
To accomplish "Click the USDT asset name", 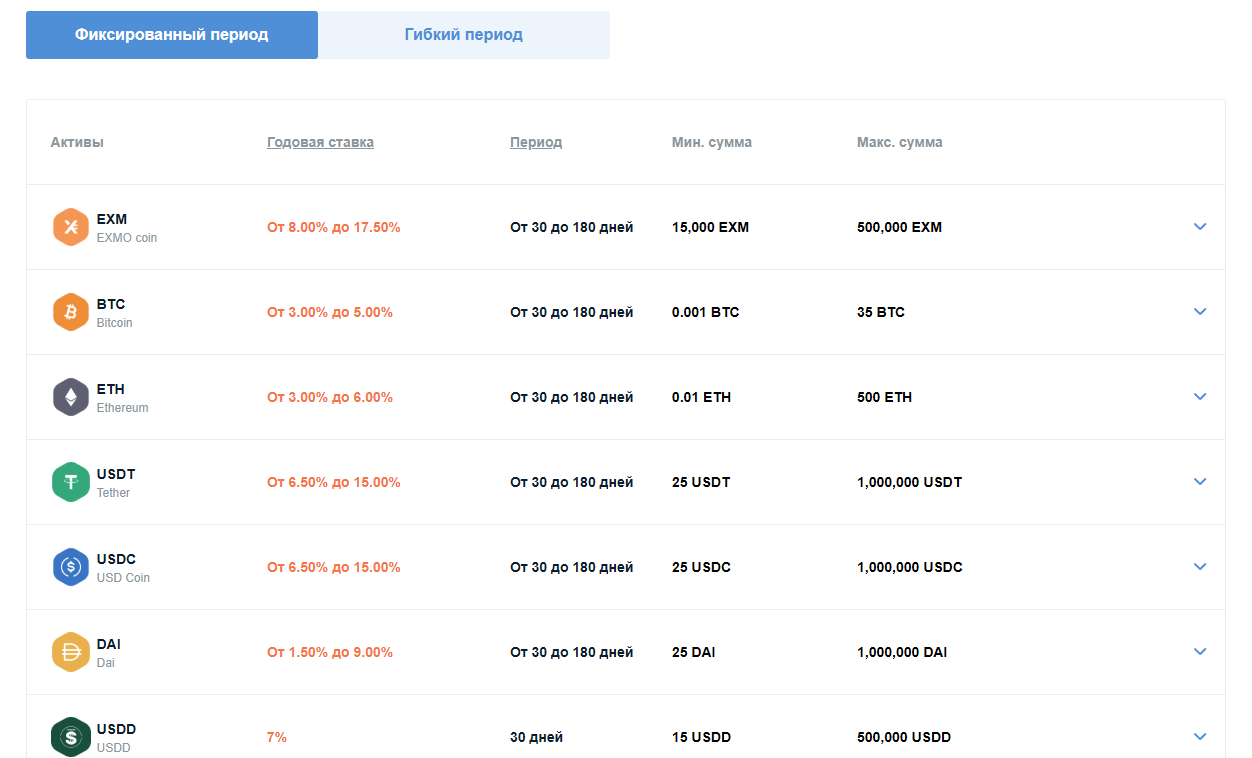I will pyautogui.click(x=116, y=474).
